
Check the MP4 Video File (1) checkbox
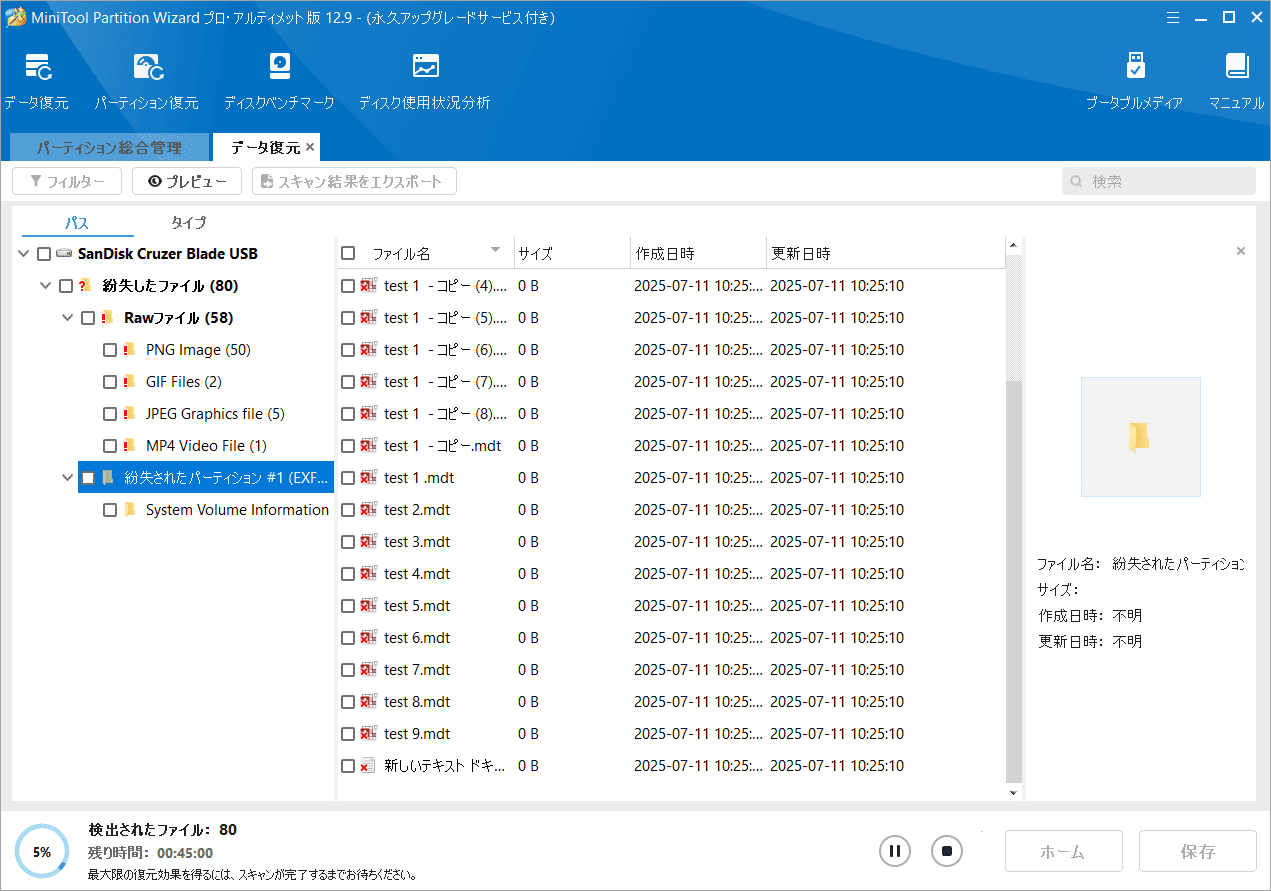pos(110,446)
